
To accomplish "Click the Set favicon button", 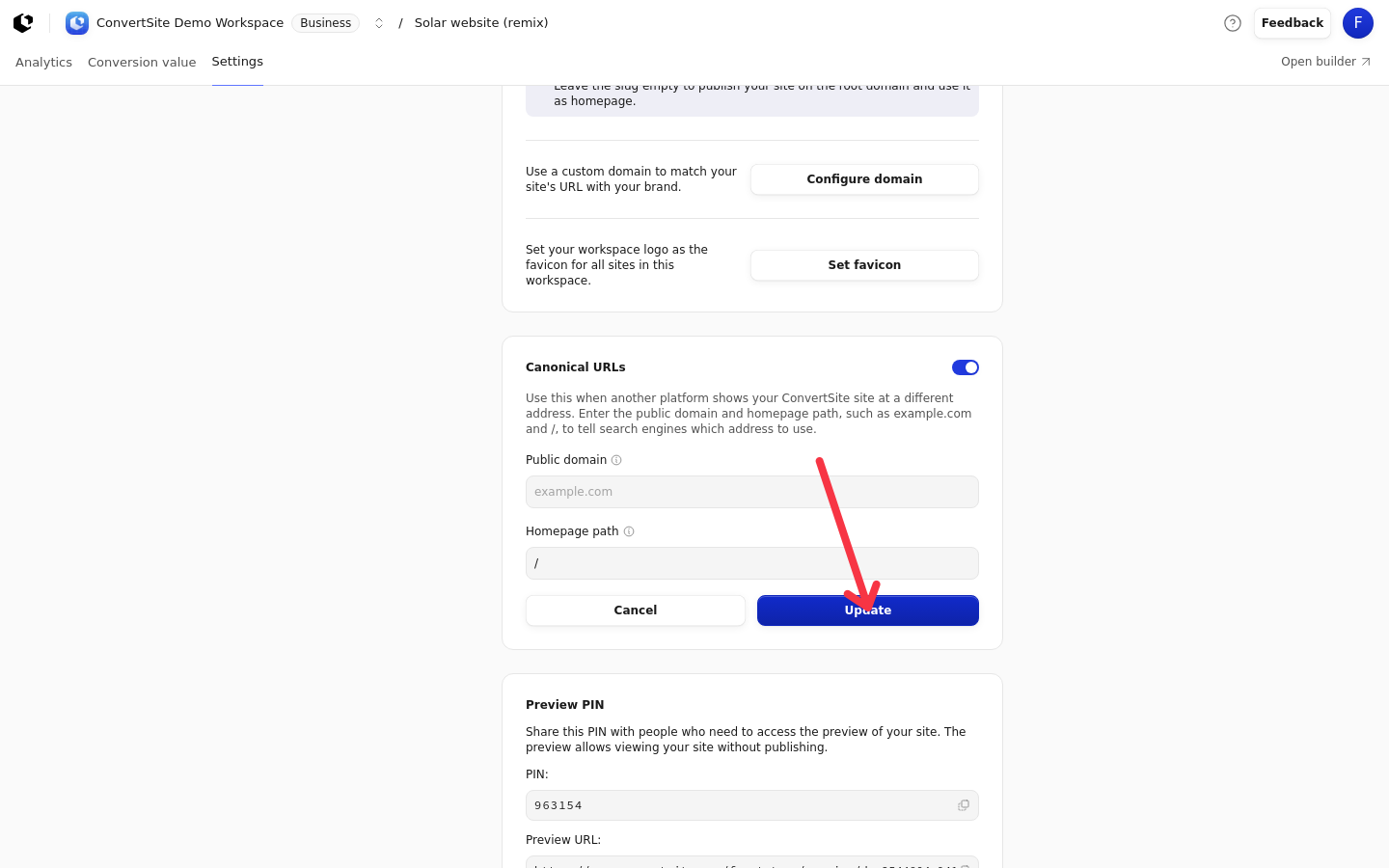I will [x=864, y=265].
